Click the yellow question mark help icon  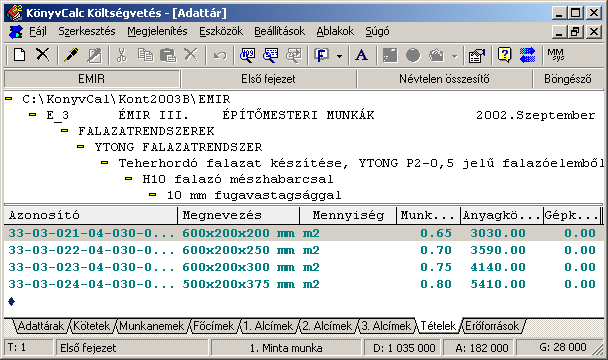click(x=504, y=55)
